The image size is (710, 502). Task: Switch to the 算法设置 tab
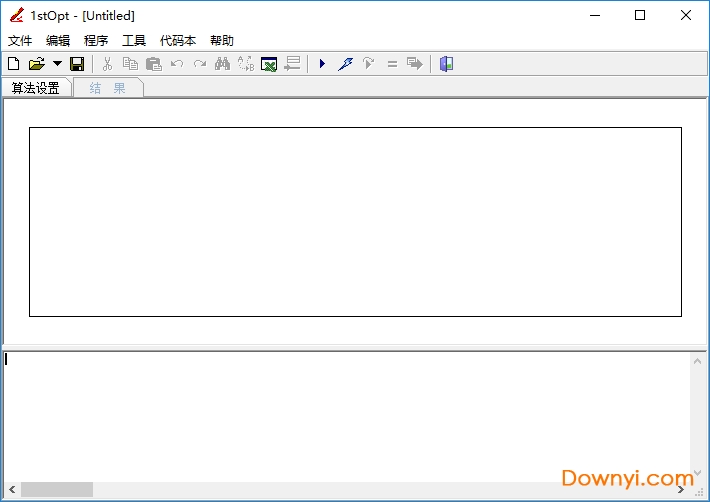tap(36, 88)
